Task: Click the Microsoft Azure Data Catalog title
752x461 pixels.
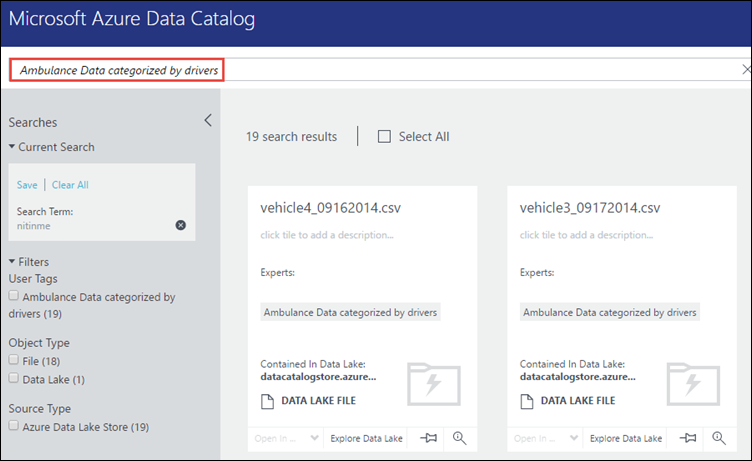Action: click(x=132, y=19)
